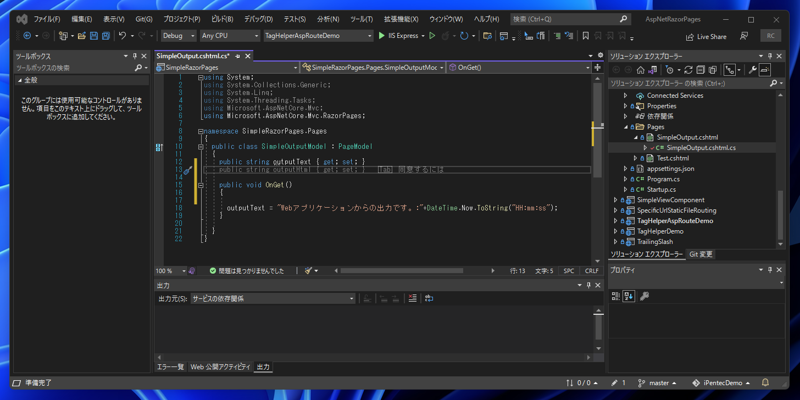The height and width of the screenshot is (400, 800).
Task: Open the Any CPU platform dropdown
Action: point(230,36)
